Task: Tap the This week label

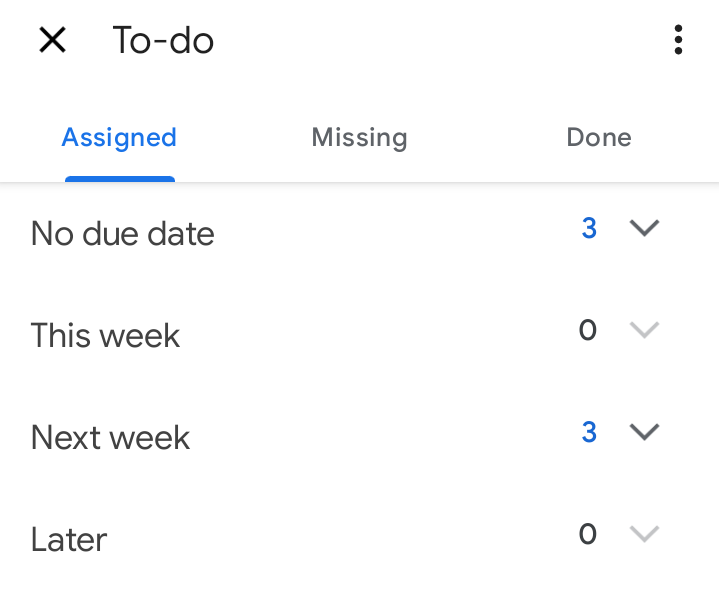Action: (x=105, y=335)
